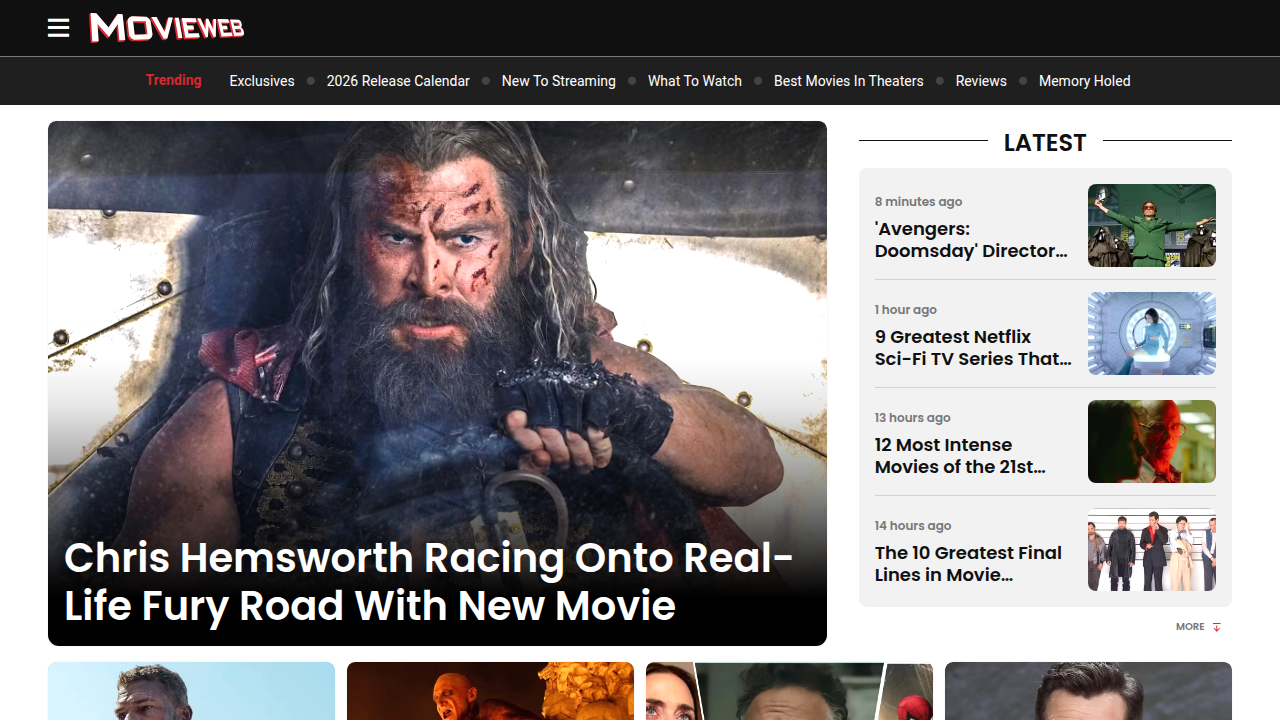Open The 10 Greatest Final Lines article
1280x720 pixels.
[x=968, y=564]
